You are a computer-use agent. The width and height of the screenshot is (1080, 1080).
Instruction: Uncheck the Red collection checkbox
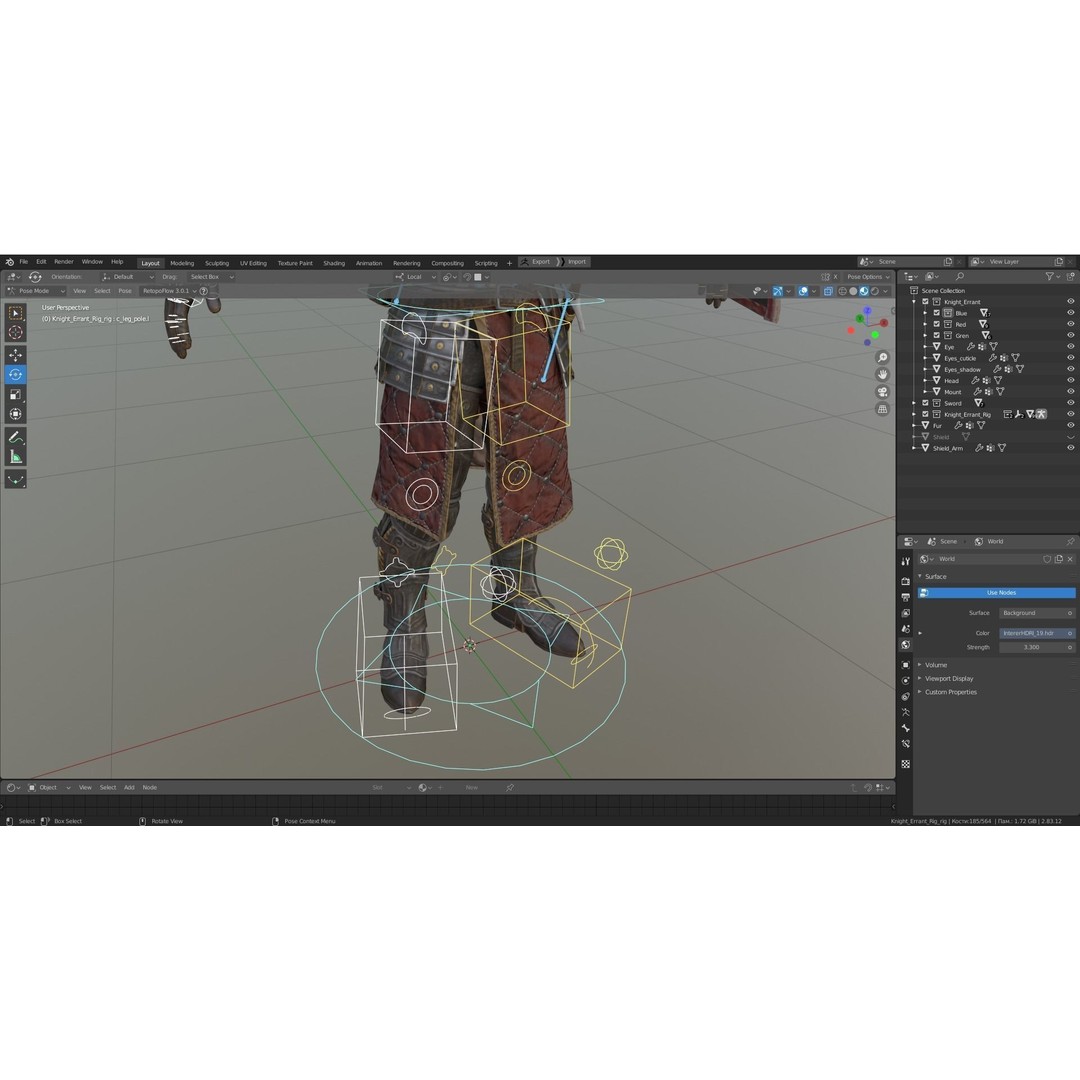[937, 324]
